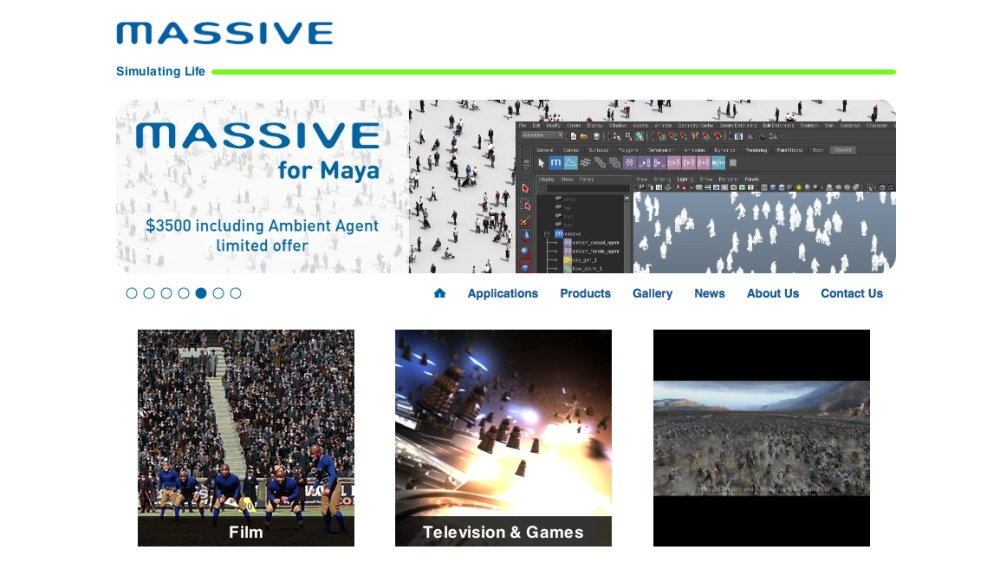Screen dimensions: 1000x563
Task: Click the Simulating Life tagline
Action: coord(160,71)
